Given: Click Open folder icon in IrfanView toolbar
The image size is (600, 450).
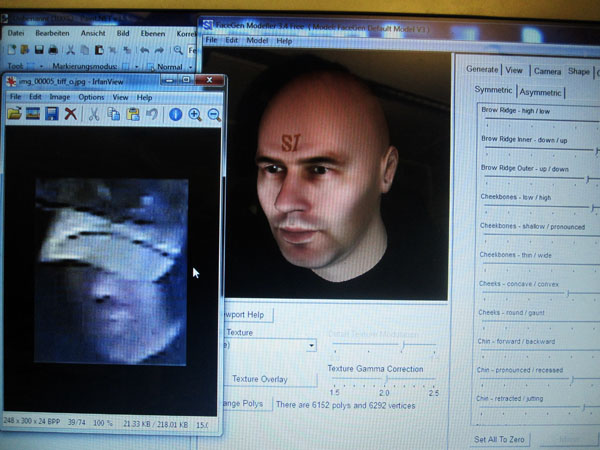Looking at the screenshot, I should click(x=14, y=114).
